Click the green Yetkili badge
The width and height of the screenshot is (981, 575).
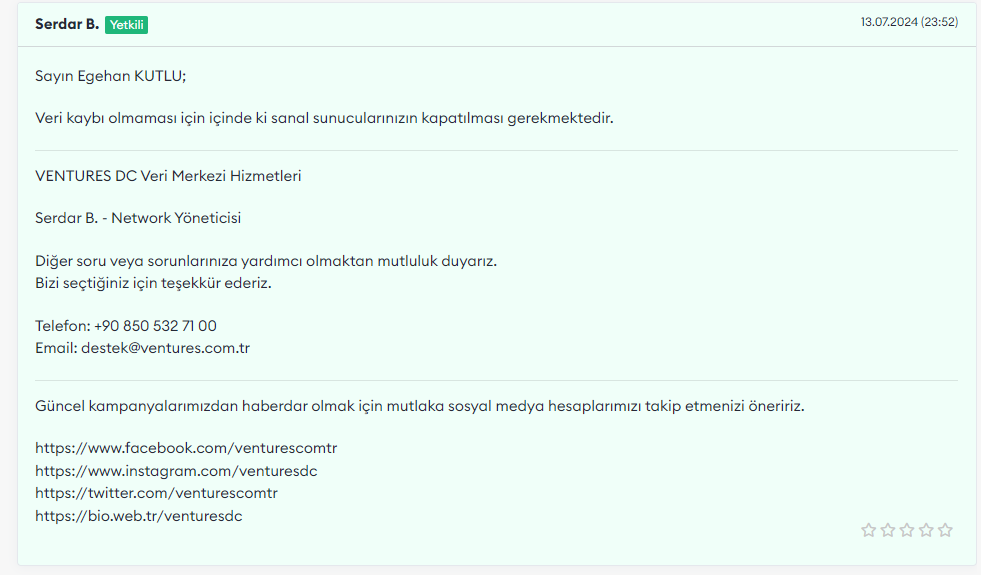126,25
